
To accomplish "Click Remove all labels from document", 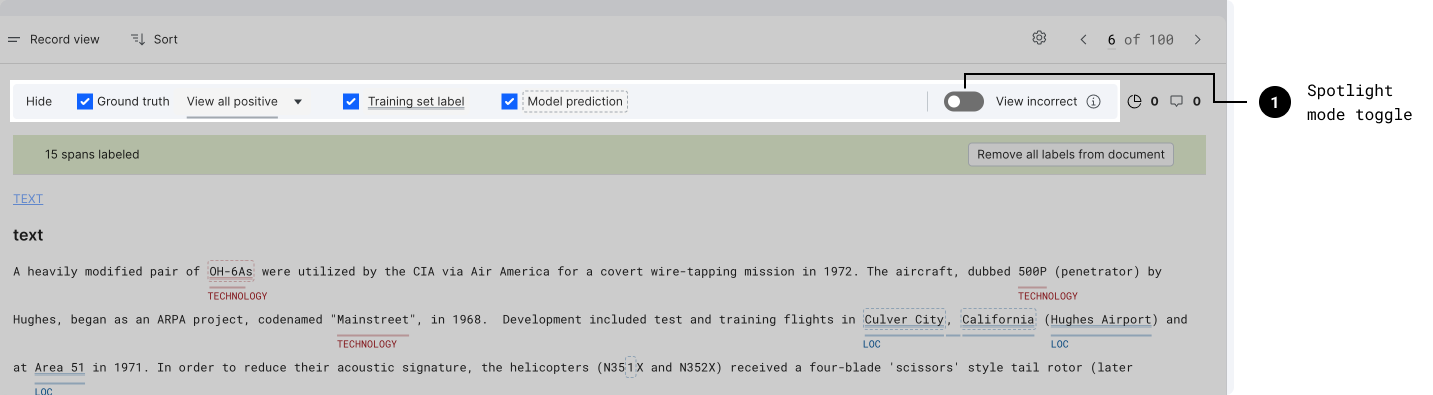I will pyautogui.click(x=1071, y=154).
